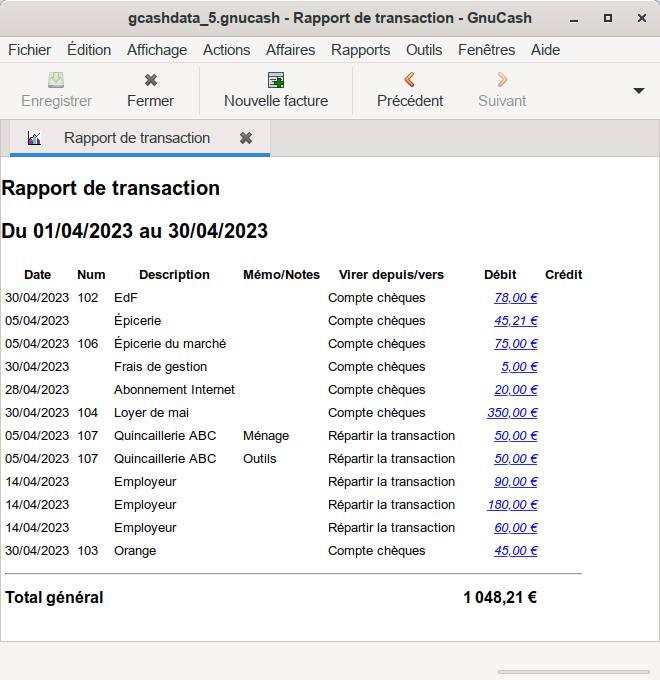This screenshot has height=680, width=660.
Task: Go back with the Précédent arrow
Action: pyautogui.click(x=410, y=80)
